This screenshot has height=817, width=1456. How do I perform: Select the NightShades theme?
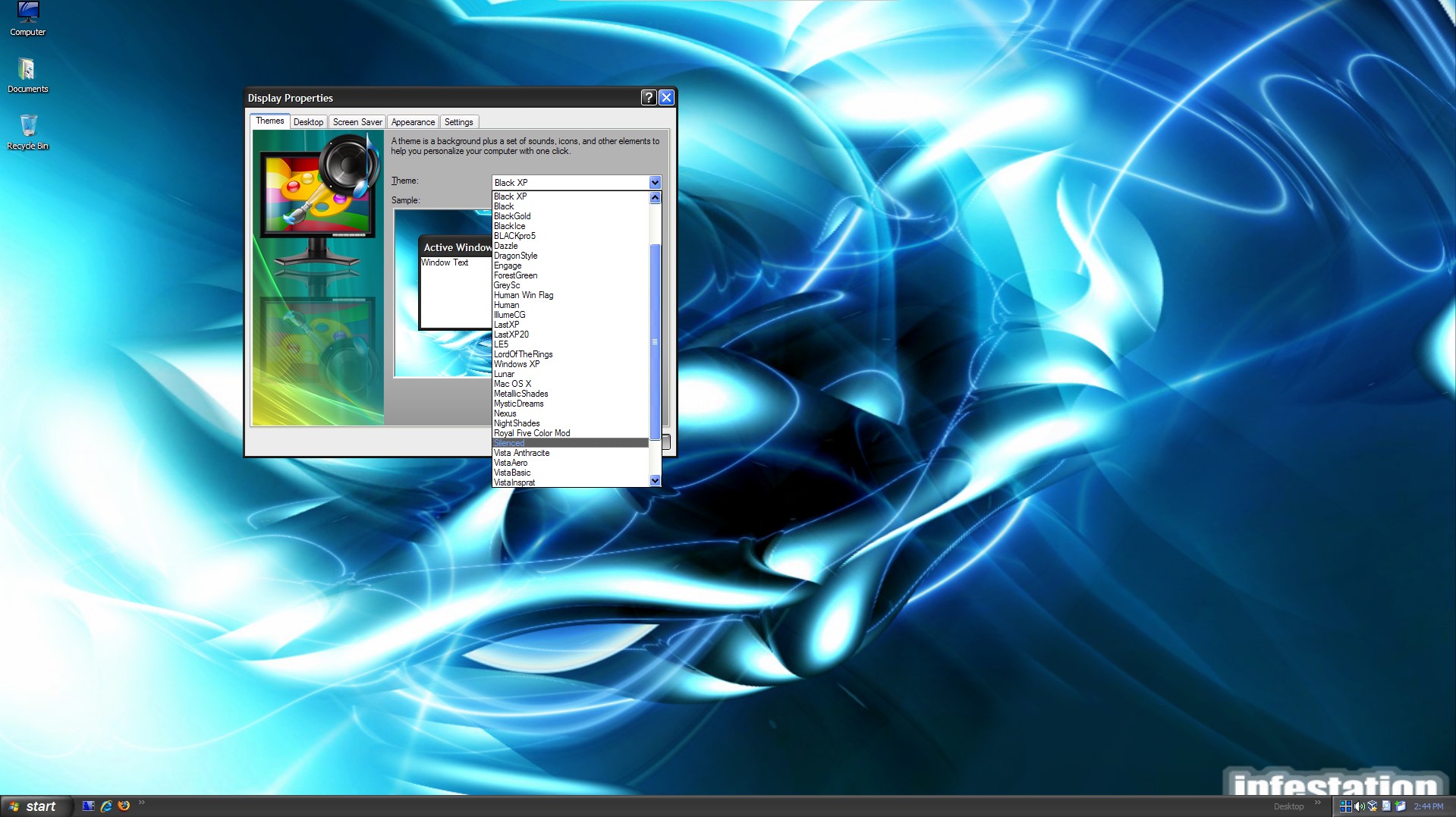[x=571, y=423]
